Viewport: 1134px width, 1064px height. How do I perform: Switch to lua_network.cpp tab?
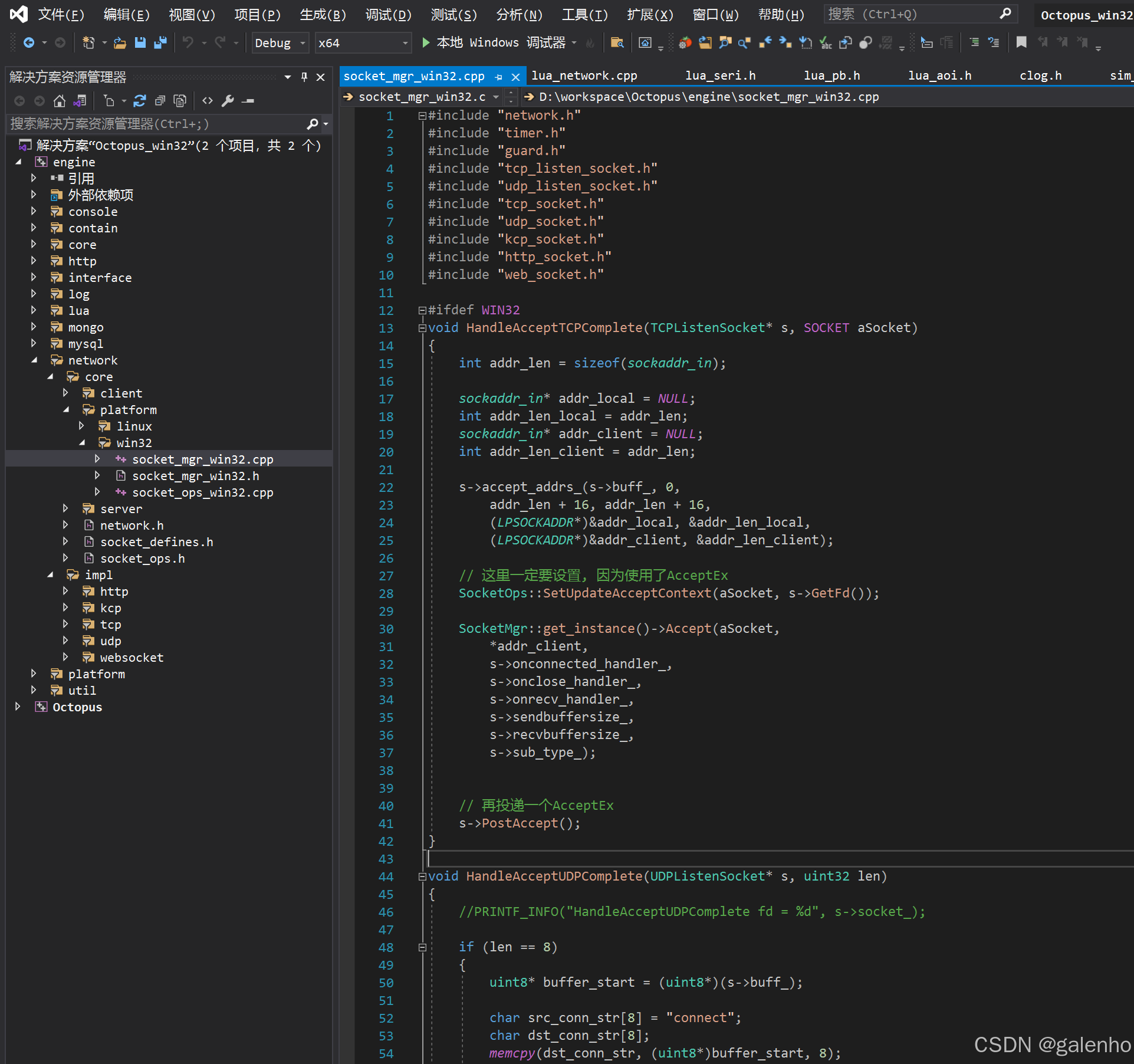[584, 75]
